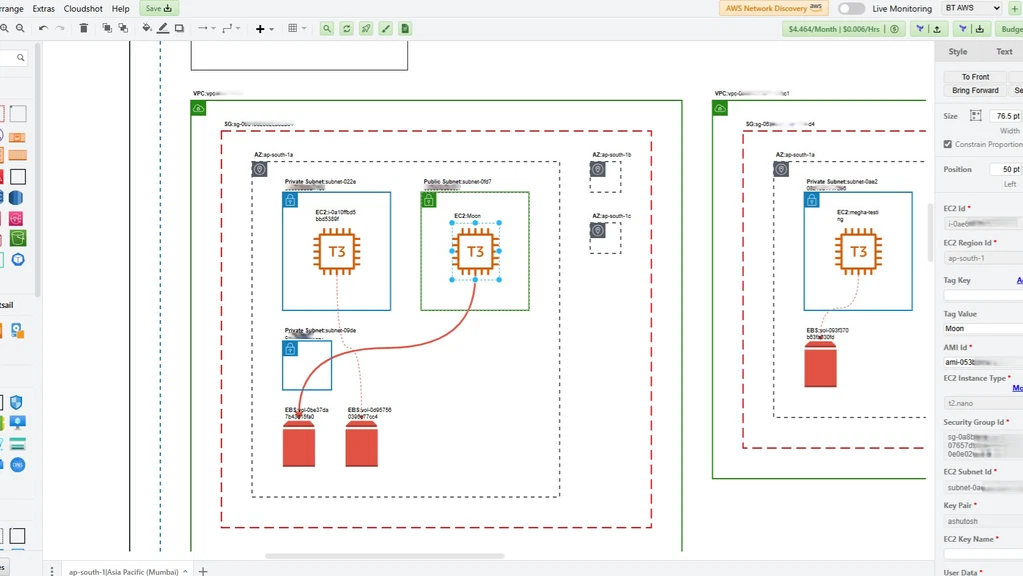Undo the last action
Image resolution: width=1023 pixels, height=576 pixels.
[43, 28]
